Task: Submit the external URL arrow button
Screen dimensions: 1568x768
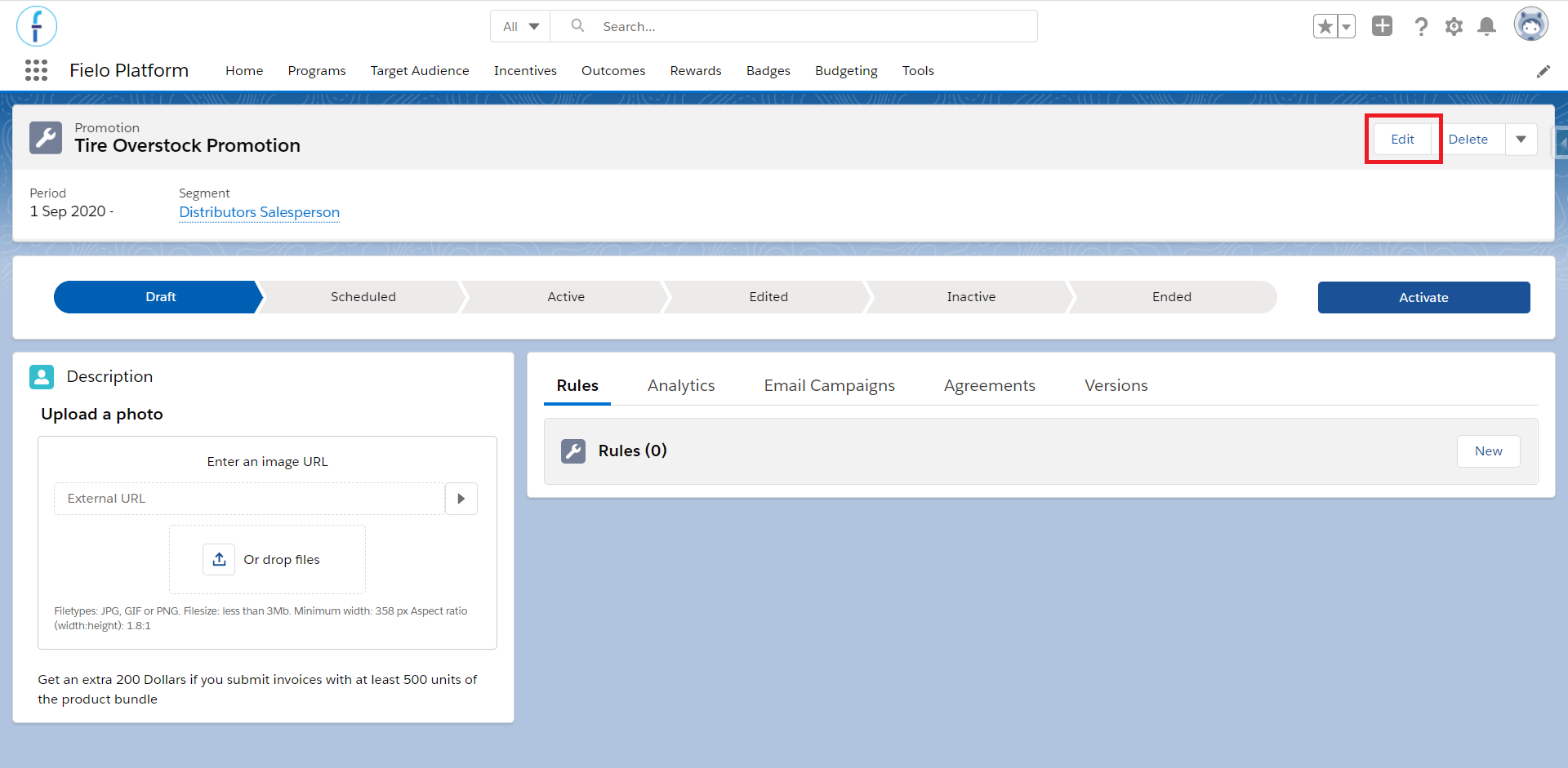Action: pos(461,499)
